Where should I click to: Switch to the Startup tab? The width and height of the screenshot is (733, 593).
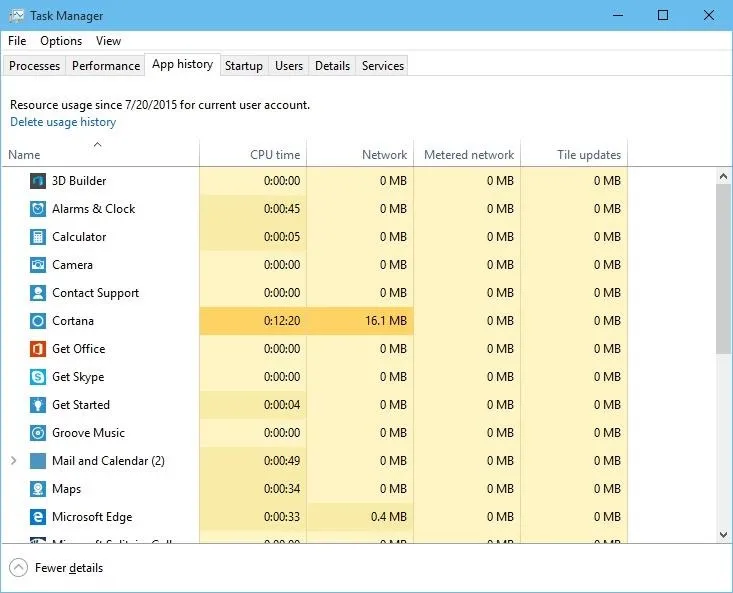coord(244,65)
